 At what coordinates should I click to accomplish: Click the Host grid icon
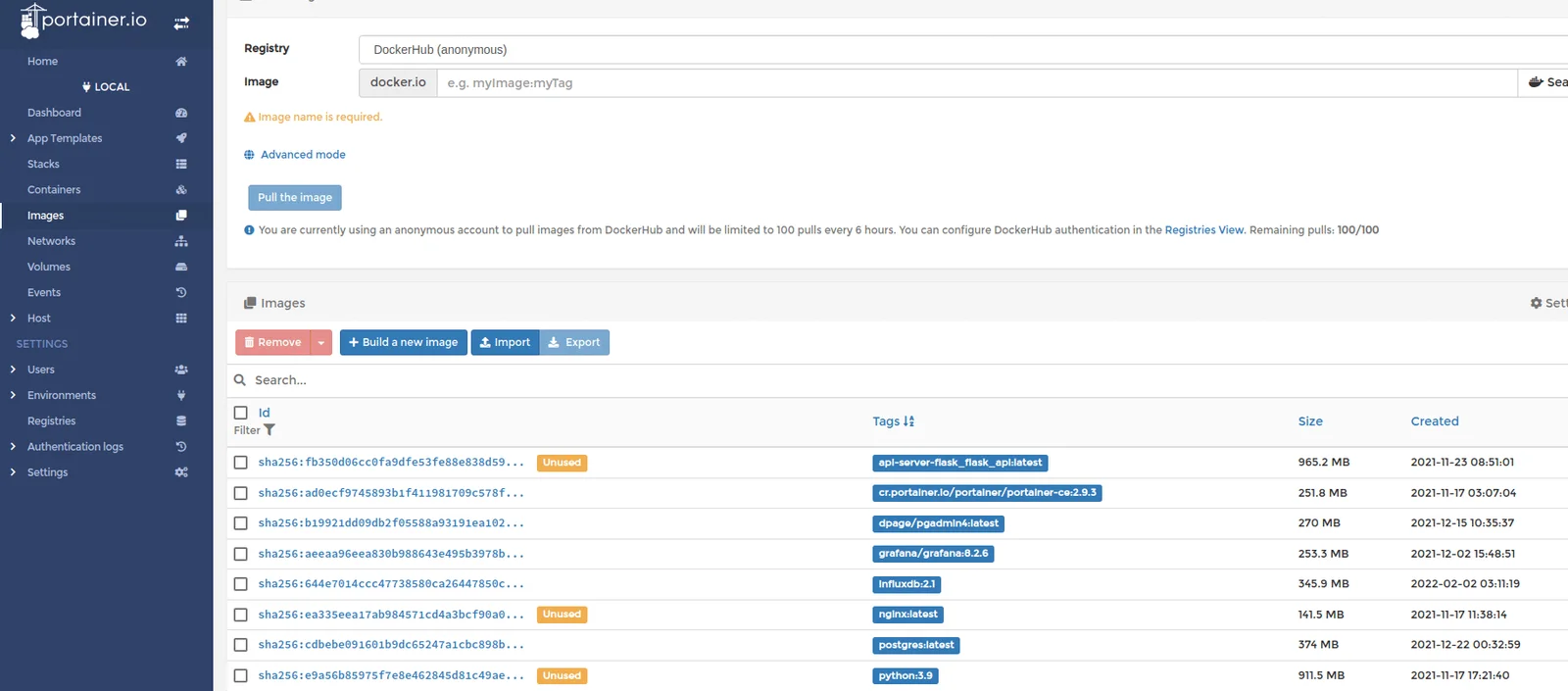click(x=181, y=318)
